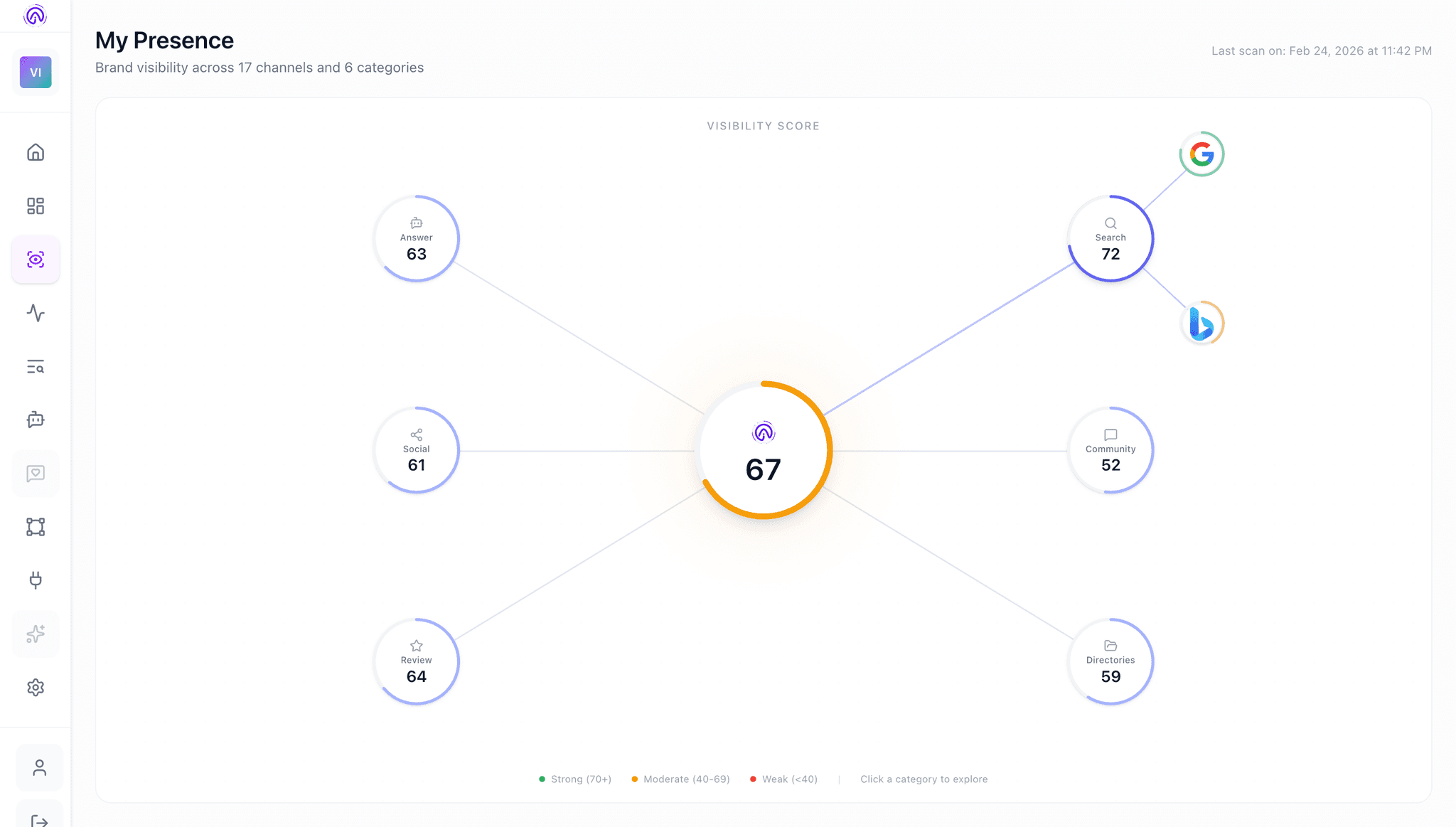1456x827 pixels.
Task: Open the Bing channel node
Action: point(1201,324)
